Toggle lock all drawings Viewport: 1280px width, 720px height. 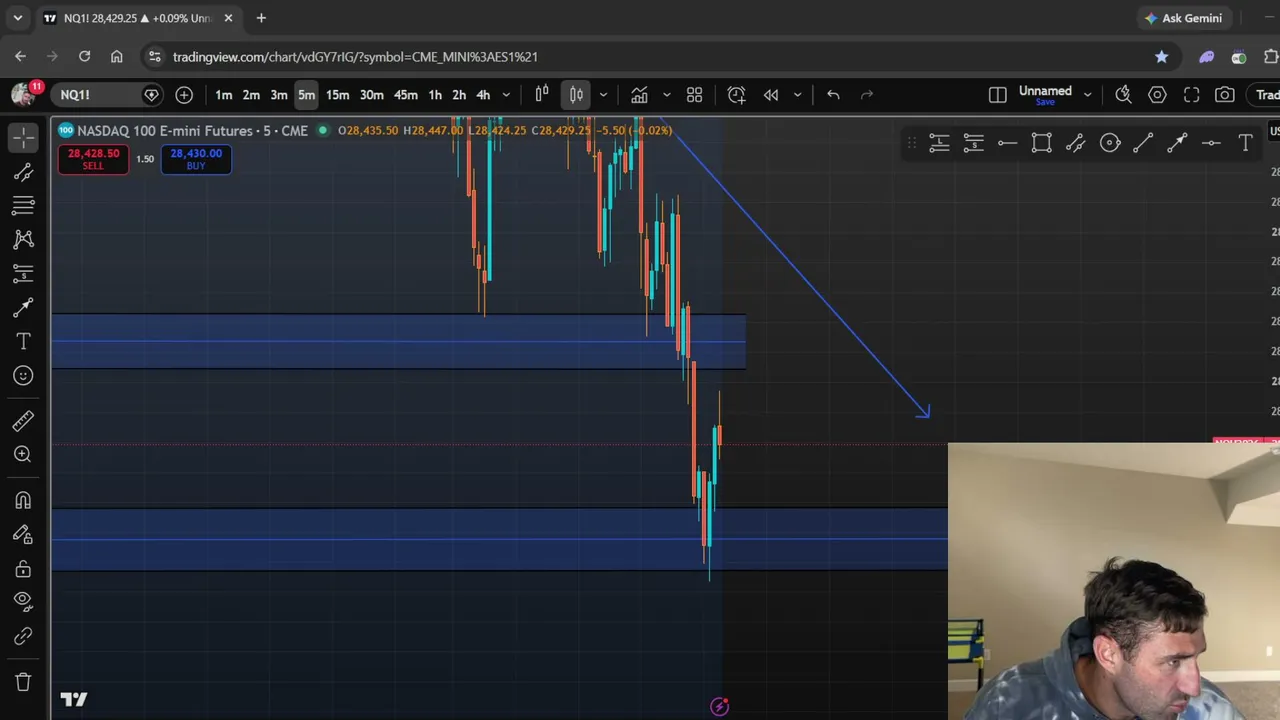coord(23,568)
